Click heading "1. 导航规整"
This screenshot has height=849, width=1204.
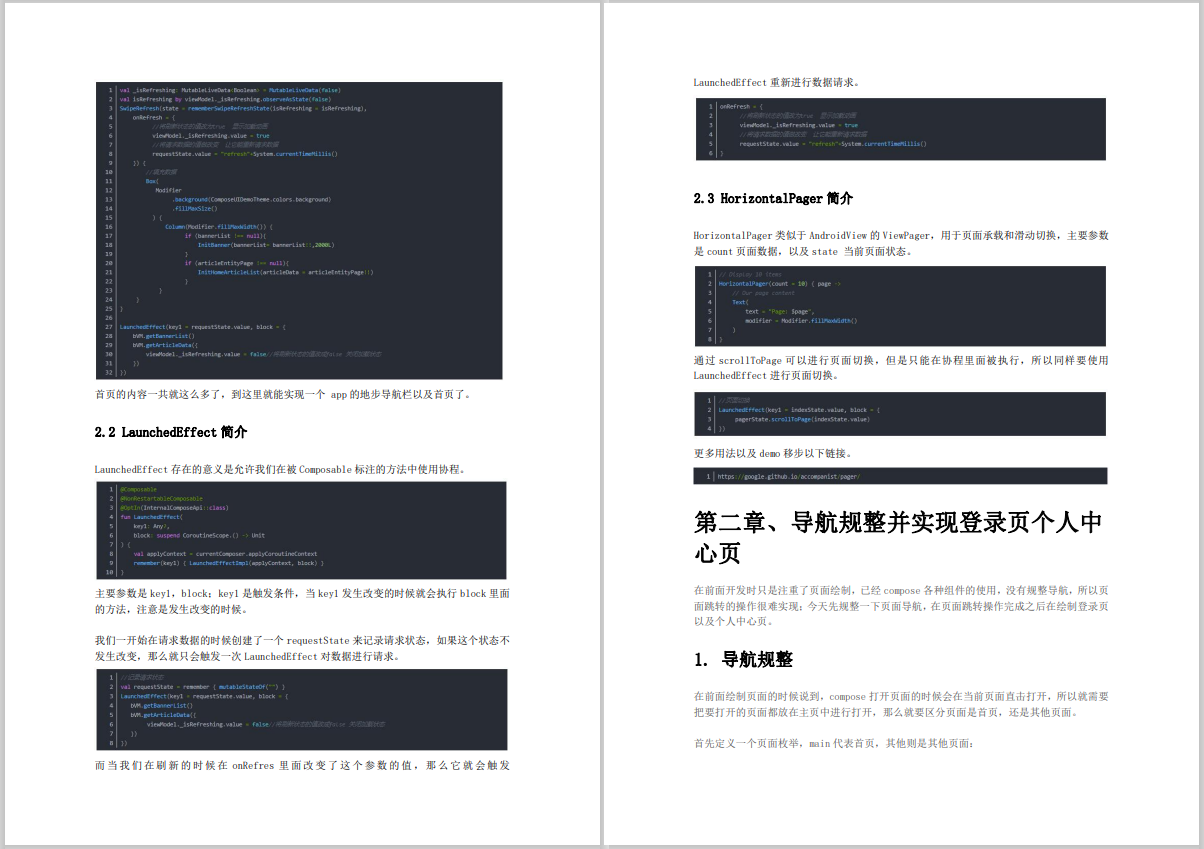pyautogui.click(x=743, y=660)
